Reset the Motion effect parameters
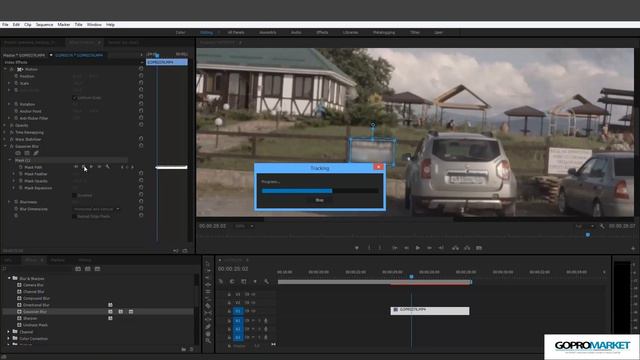Screen dimensions: 640x360 (x=141, y=69)
